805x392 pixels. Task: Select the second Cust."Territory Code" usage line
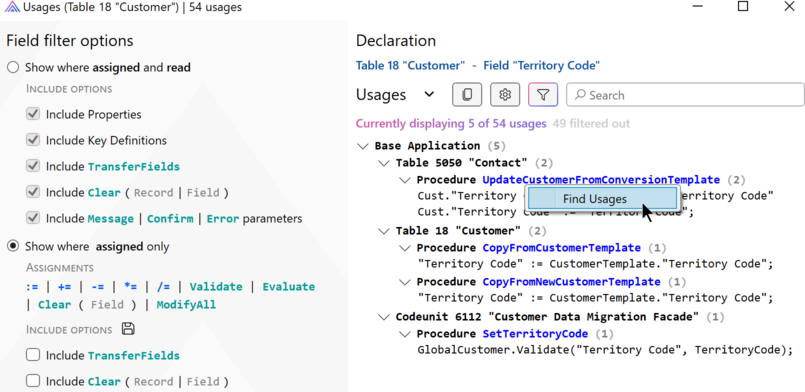pyautogui.click(x=555, y=212)
